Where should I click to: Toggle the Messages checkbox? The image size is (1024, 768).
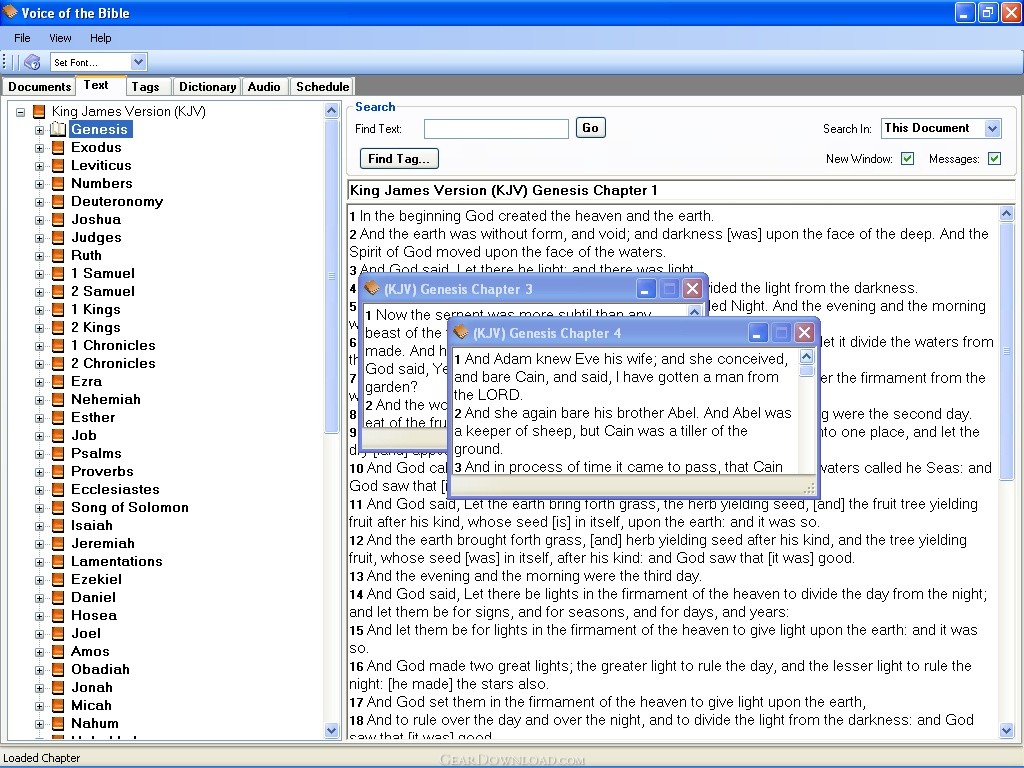tap(995, 159)
